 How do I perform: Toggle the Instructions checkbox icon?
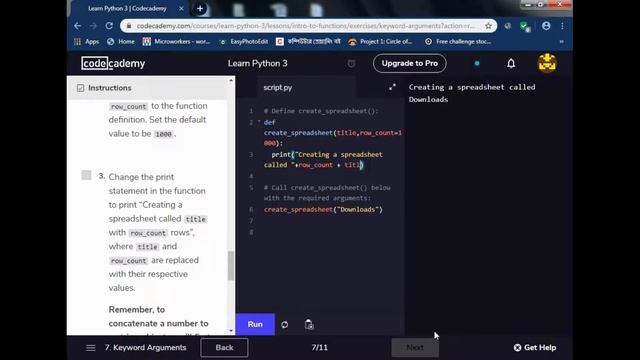[x=80, y=88]
